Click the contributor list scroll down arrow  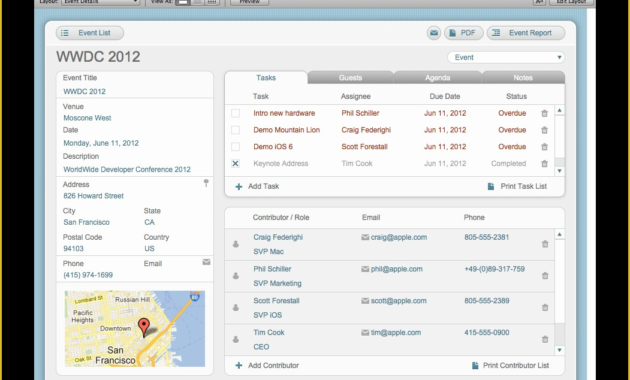(x=559, y=350)
